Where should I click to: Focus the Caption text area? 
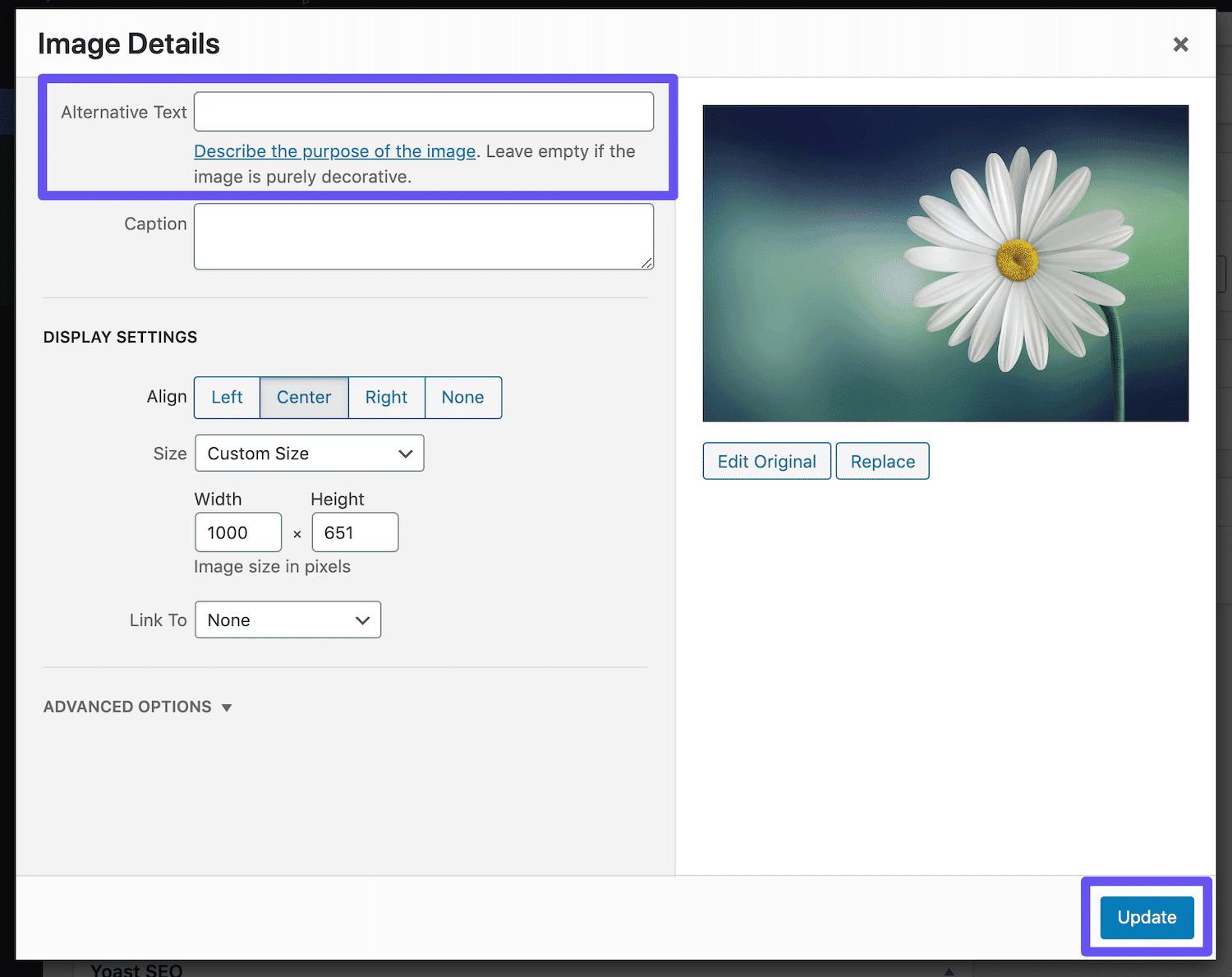(x=423, y=237)
